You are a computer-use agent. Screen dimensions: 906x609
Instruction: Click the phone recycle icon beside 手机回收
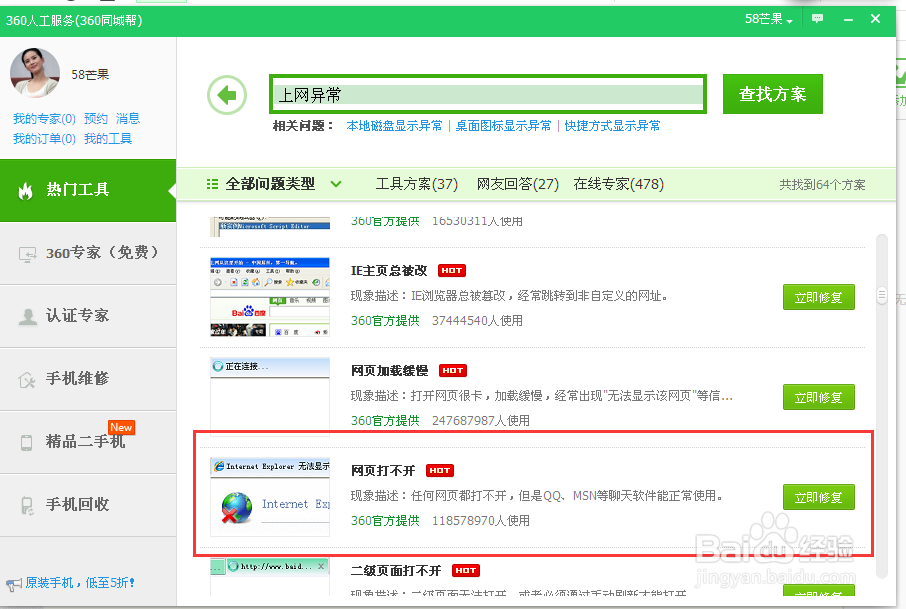27,506
